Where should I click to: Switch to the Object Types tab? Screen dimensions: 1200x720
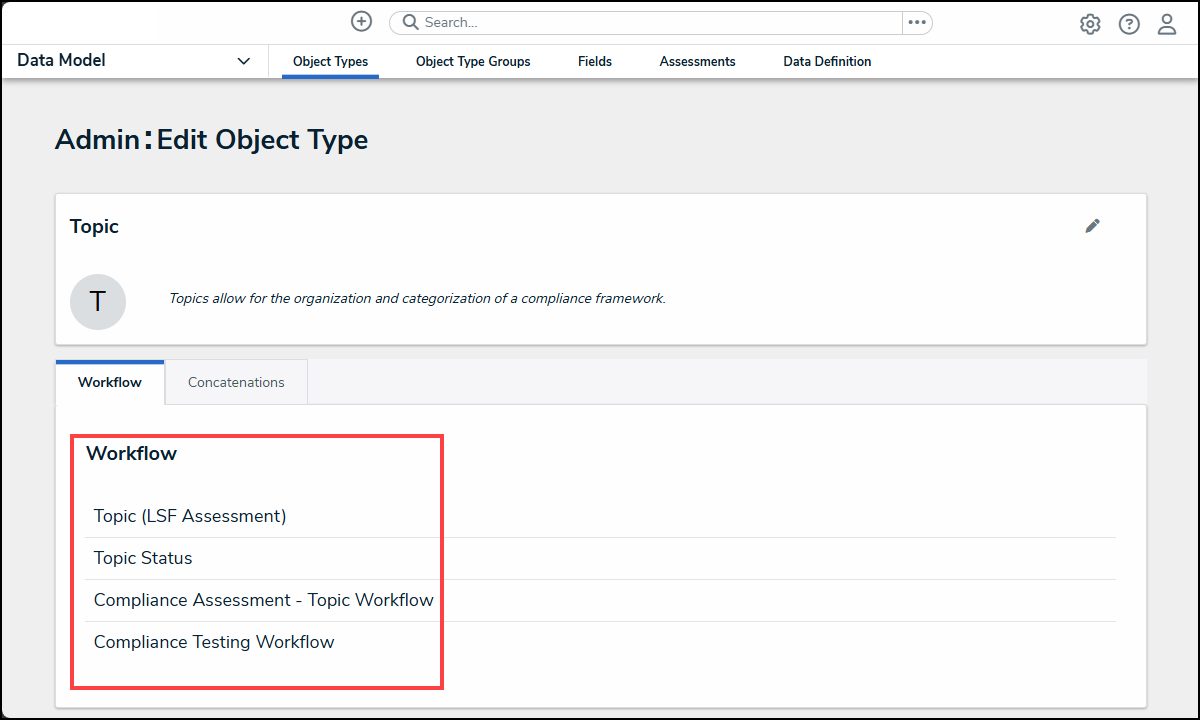330,62
